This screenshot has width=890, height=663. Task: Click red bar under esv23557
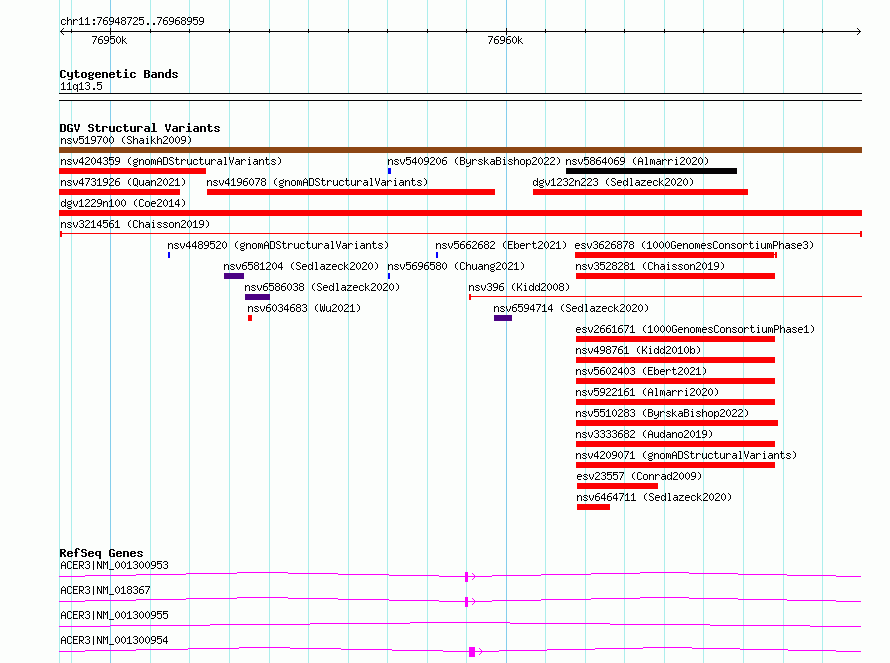(618, 486)
